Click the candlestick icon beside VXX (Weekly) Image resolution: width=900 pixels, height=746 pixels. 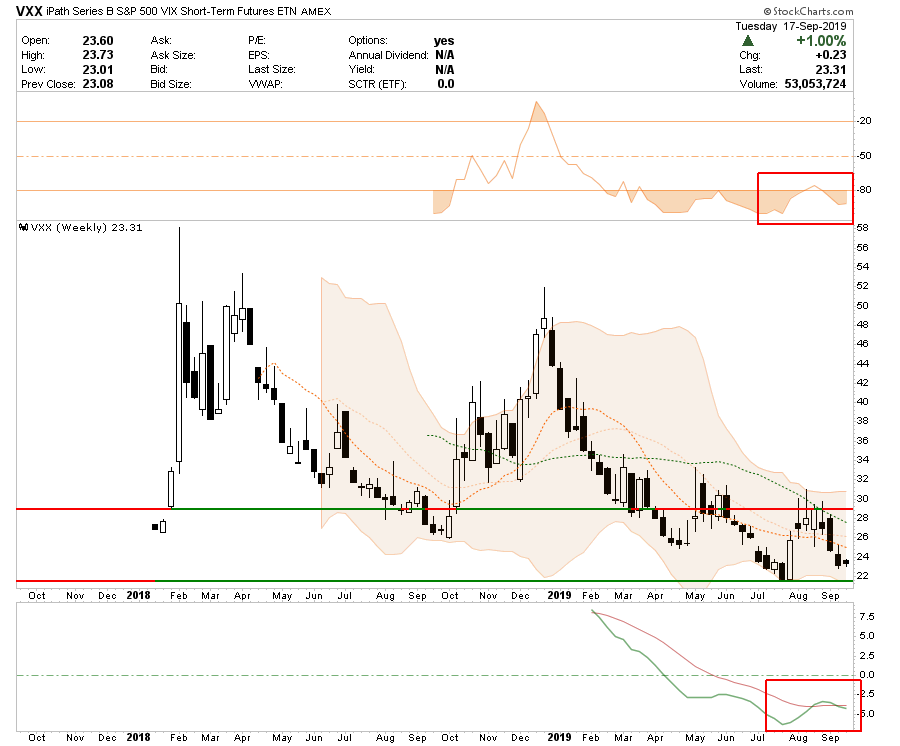click(24, 227)
